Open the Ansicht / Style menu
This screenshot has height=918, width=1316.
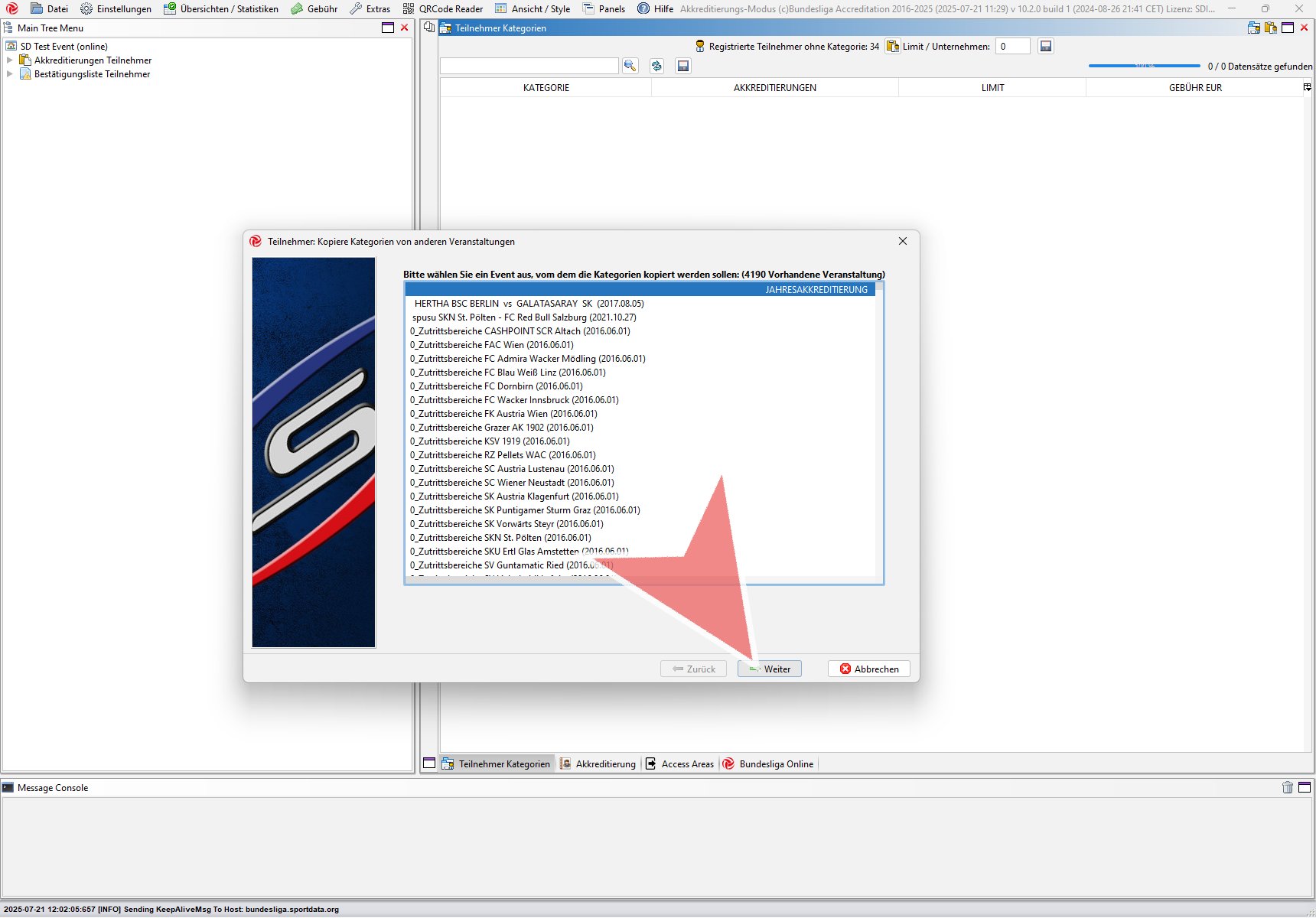[x=532, y=9]
